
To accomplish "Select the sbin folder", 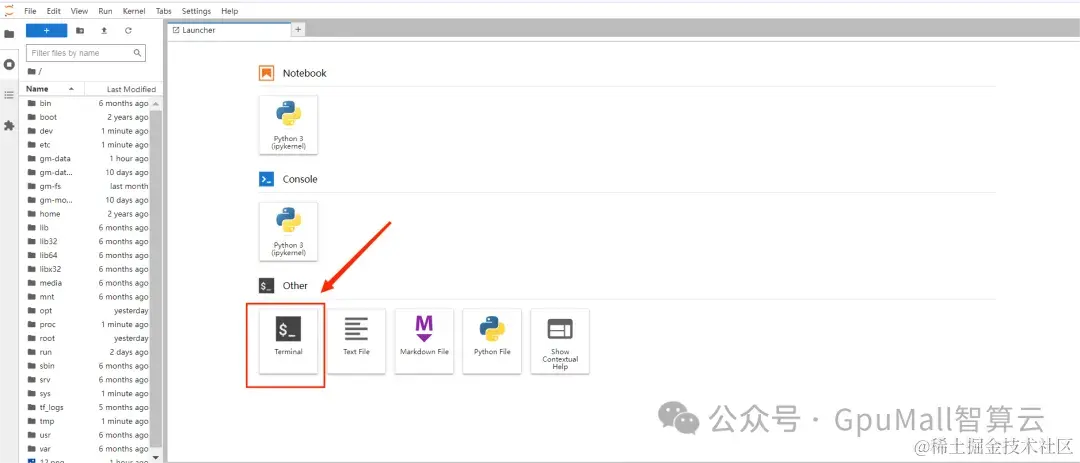I will click(x=87, y=366).
